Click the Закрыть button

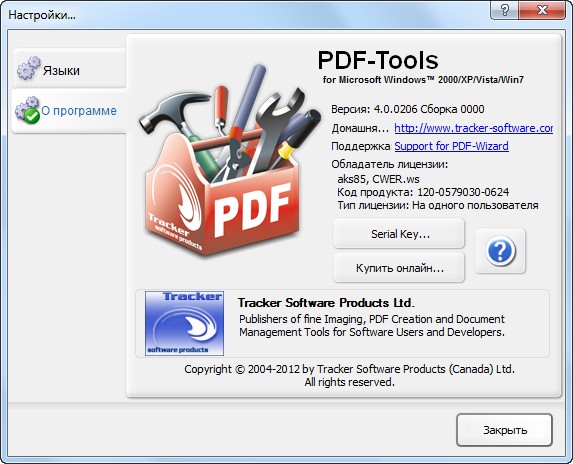click(504, 430)
